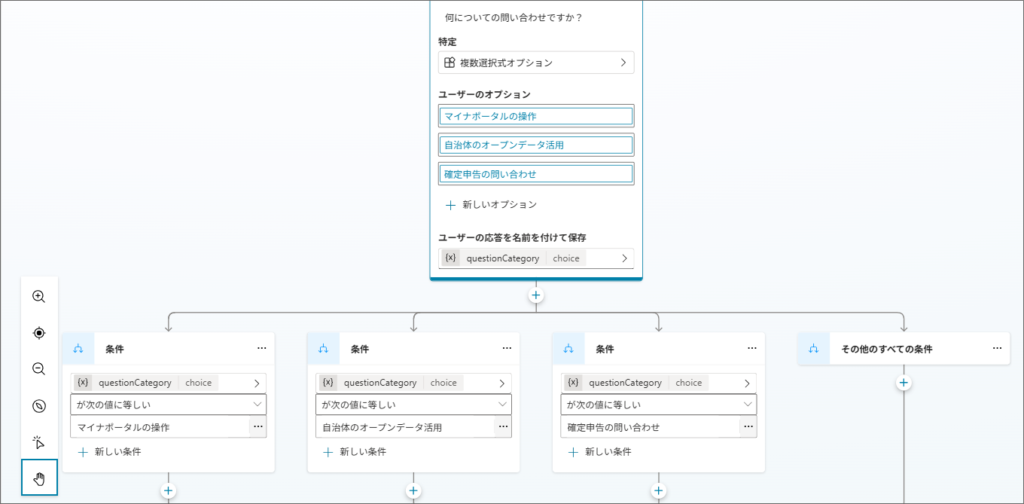Click the マイナポータルの操作 user option field

pos(536,116)
